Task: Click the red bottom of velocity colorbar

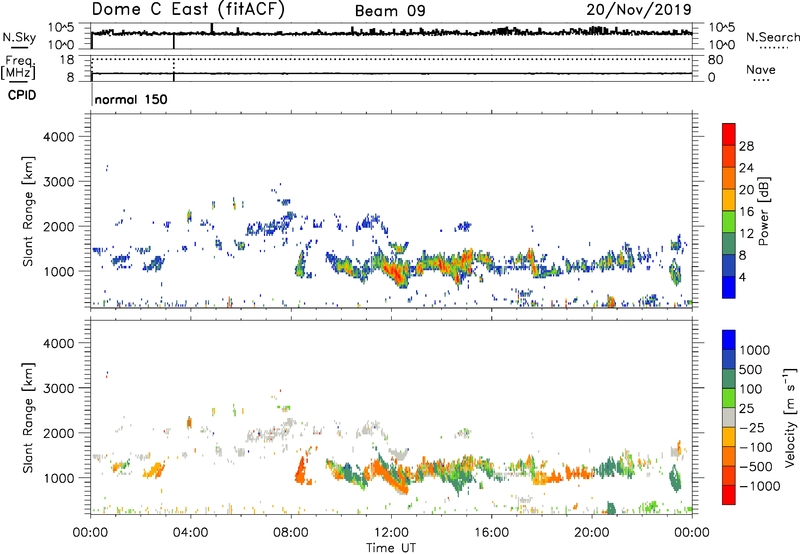Action: (729, 495)
